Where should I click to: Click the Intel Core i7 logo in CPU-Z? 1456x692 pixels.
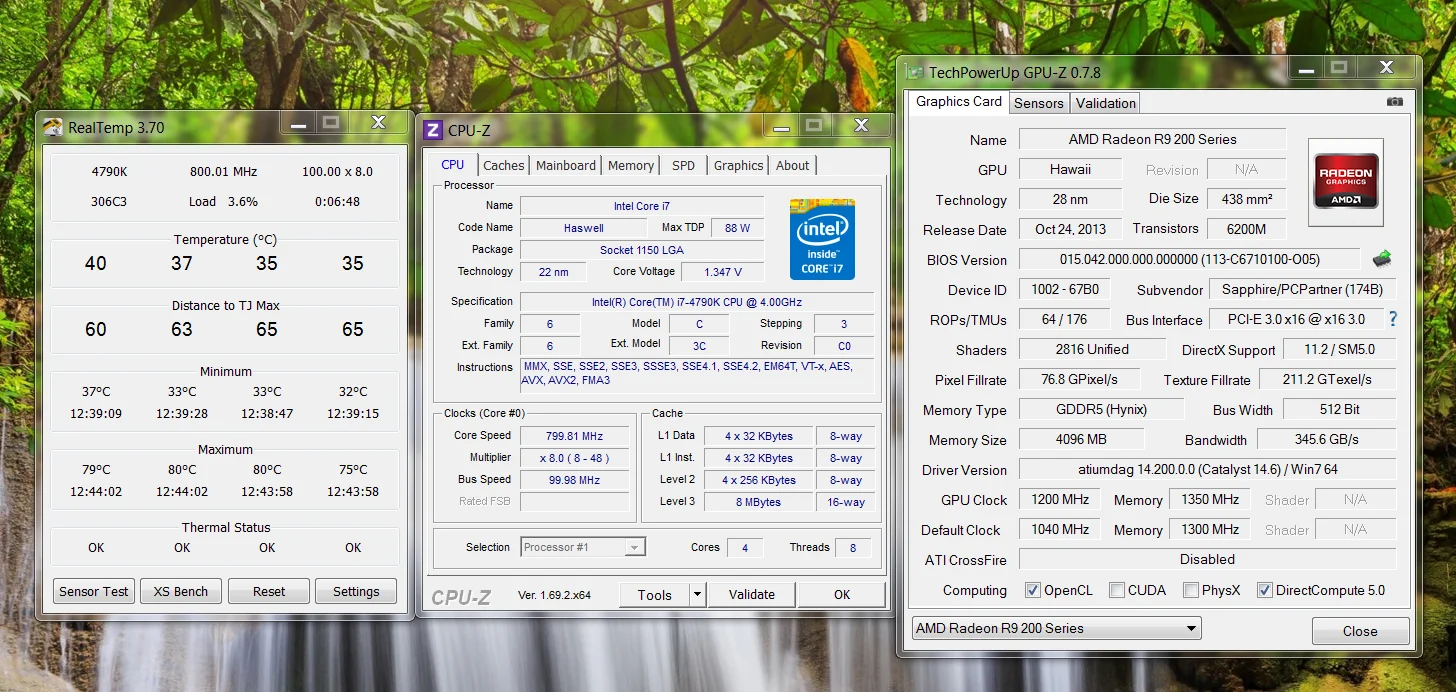coord(822,239)
